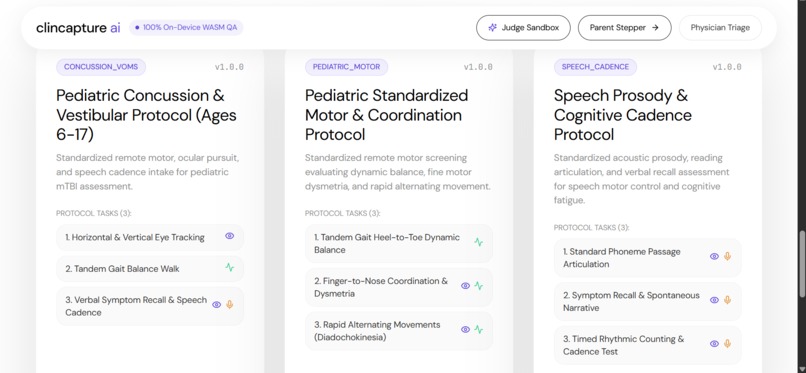Viewport: 806px width, 373px height.
Task: Click the clincapture ai logo
Action: [78, 28]
